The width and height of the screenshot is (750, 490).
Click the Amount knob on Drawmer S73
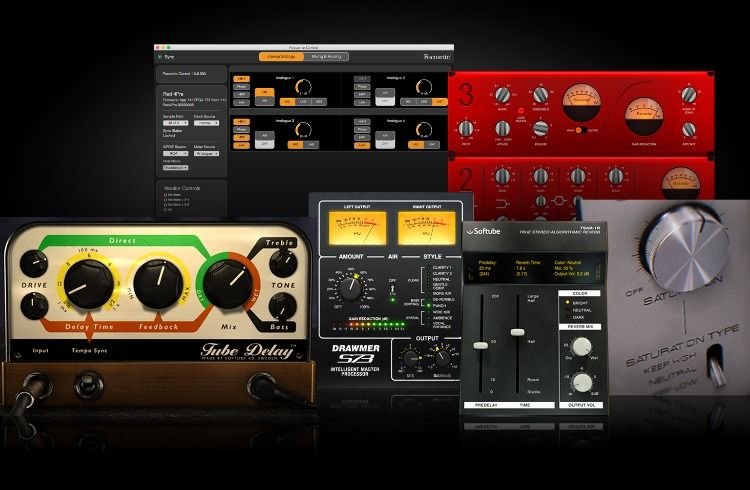point(351,289)
